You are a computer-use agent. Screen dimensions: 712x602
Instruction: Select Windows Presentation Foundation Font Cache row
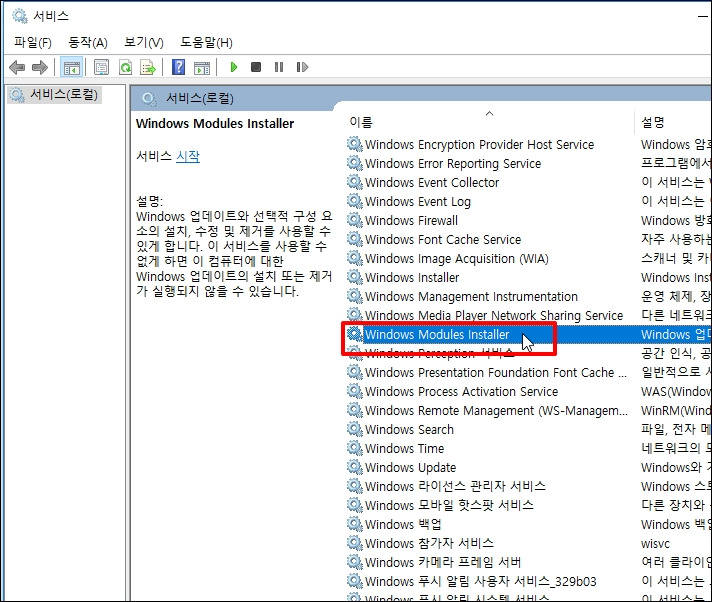(496, 372)
